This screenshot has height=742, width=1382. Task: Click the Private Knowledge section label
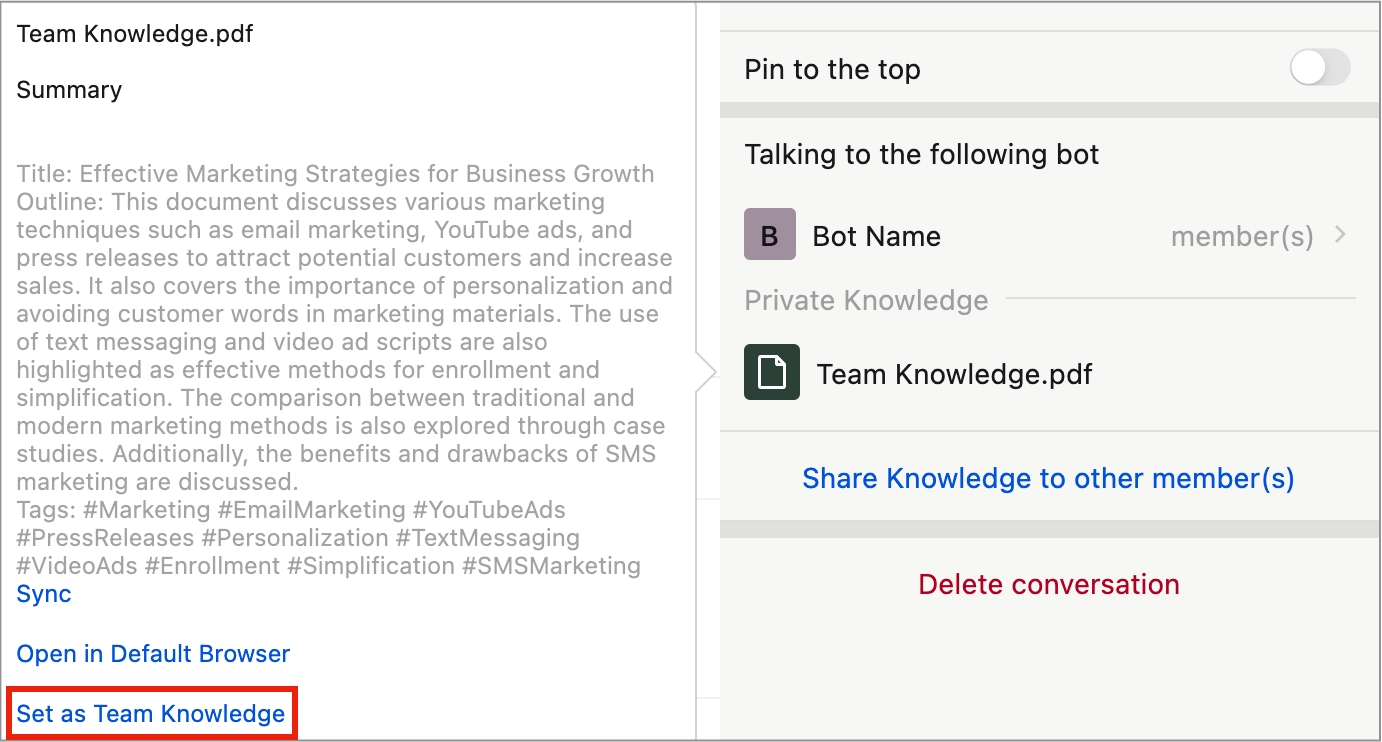[866, 300]
